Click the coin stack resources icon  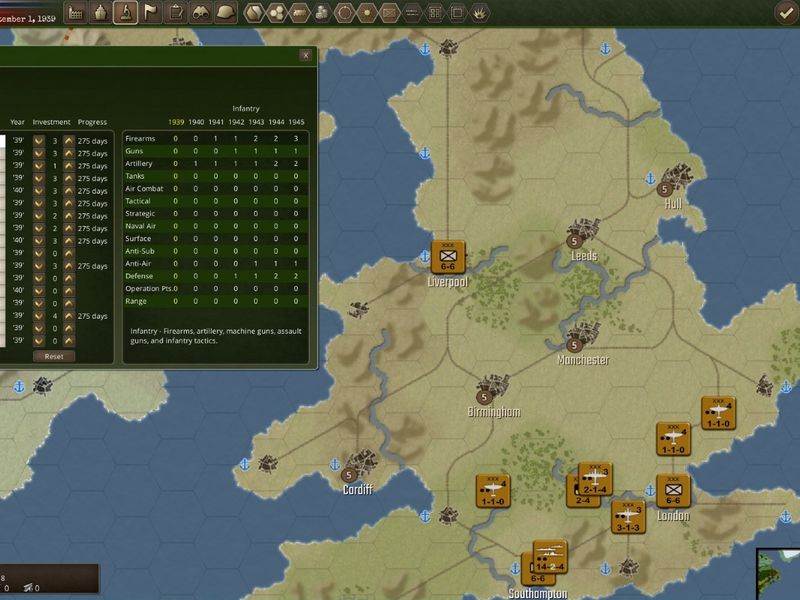(322, 13)
